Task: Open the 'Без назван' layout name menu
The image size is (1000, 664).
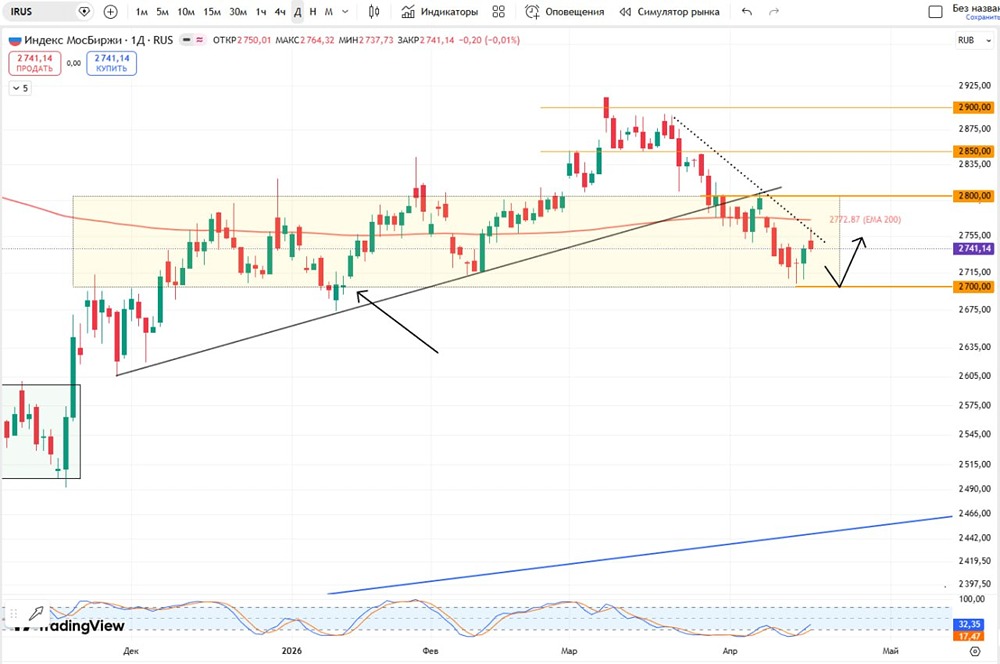Action: (975, 8)
